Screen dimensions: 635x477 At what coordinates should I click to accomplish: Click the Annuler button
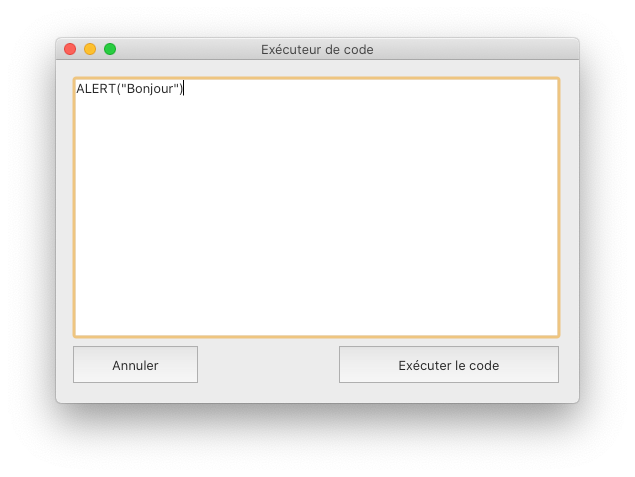point(135,364)
